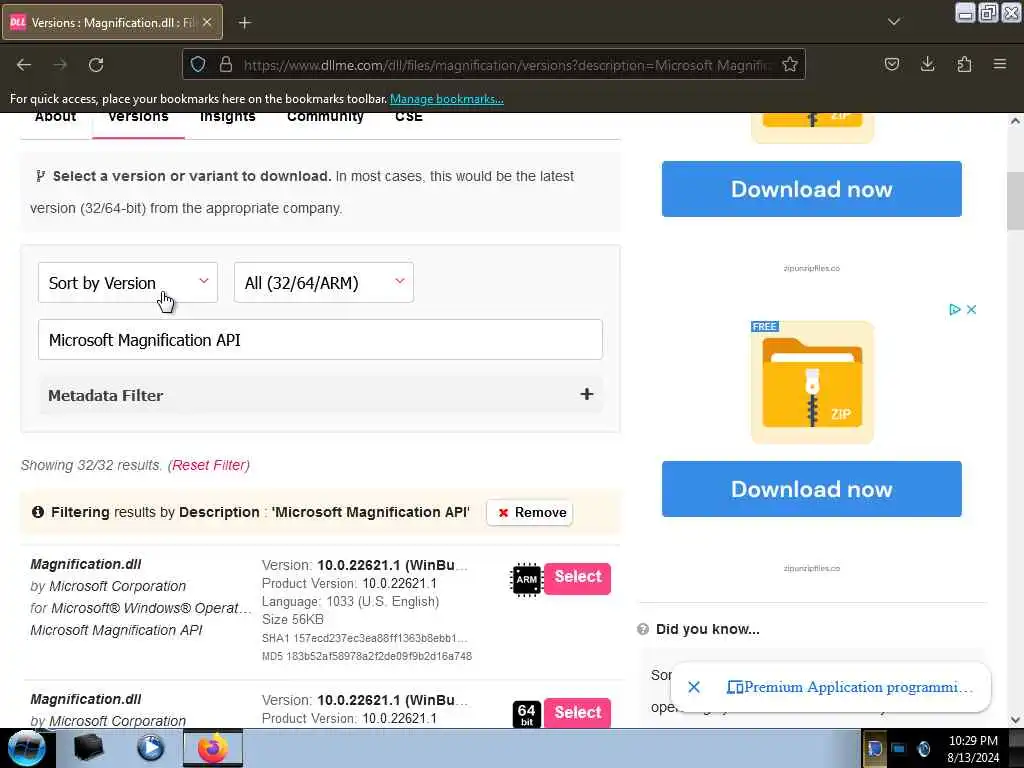Open the Manage bookmarks link
The height and width of the screenshot is (768, 1024).
point(447,99)
